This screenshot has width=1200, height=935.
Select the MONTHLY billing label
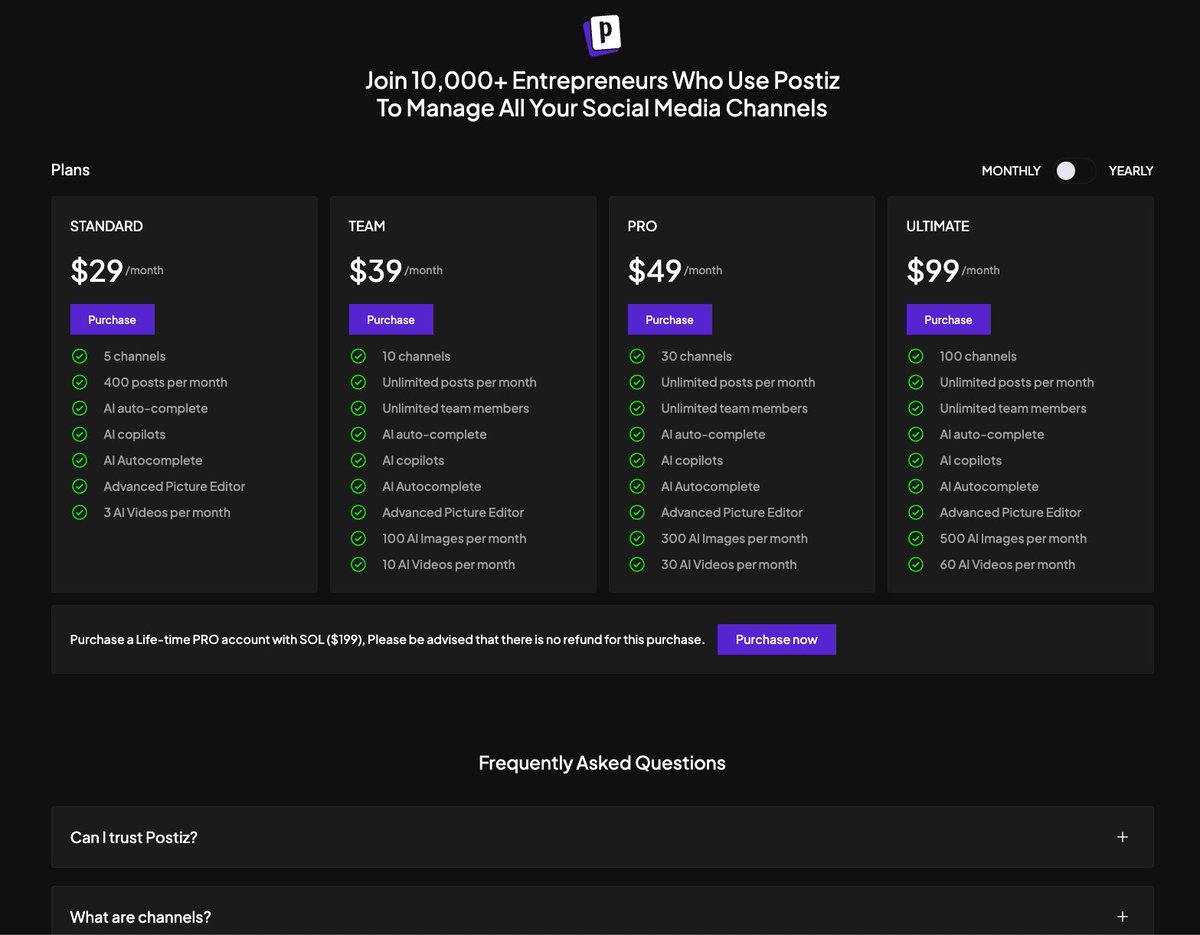[1011, 171]
